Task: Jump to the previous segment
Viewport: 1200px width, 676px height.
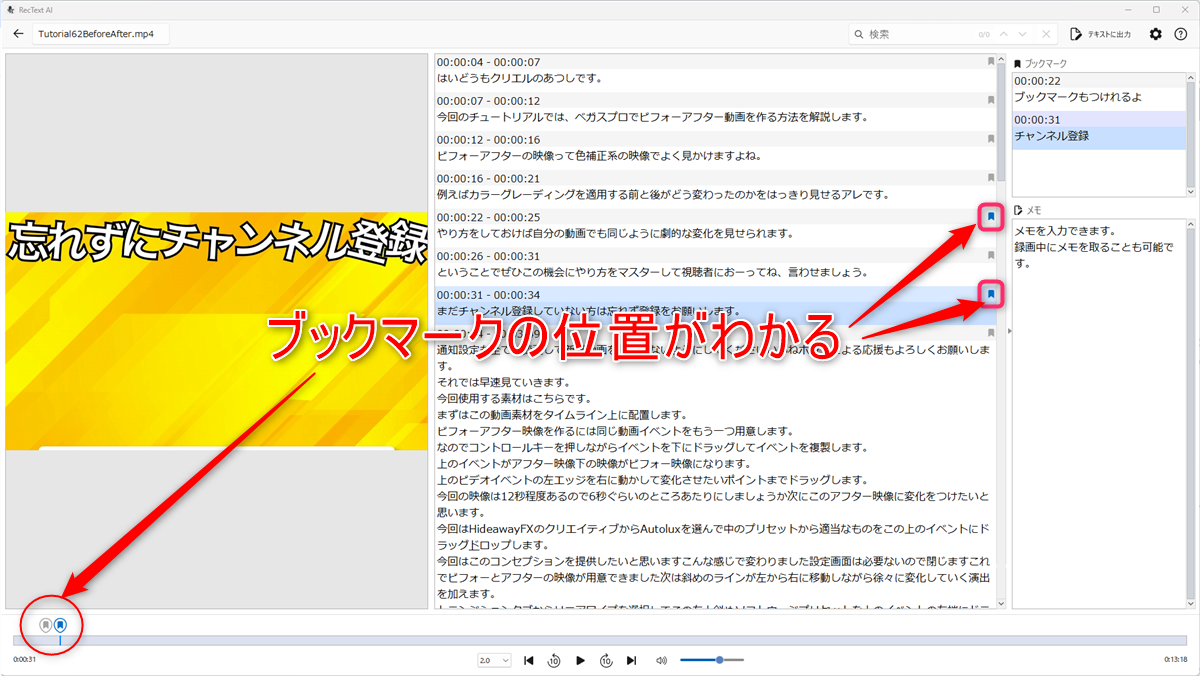Action: pyautogui.click(x=529, y=661)
